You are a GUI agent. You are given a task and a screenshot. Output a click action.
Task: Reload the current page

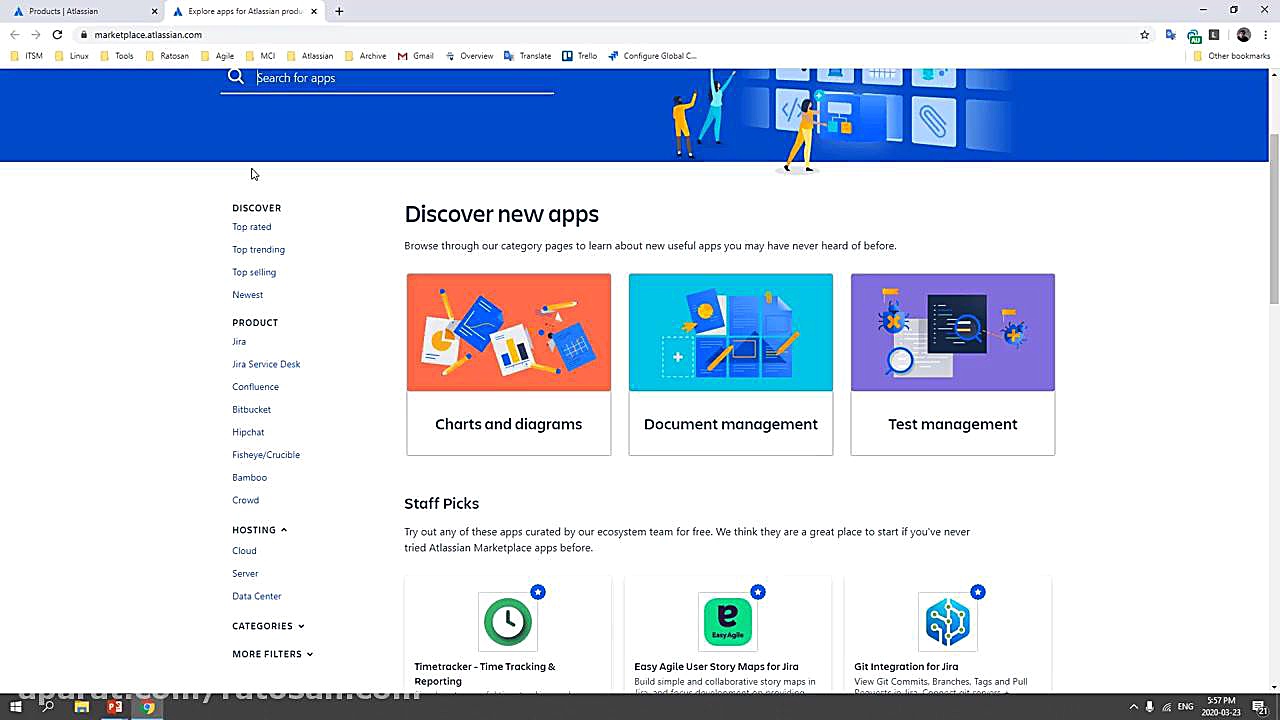tap(57, 34)
